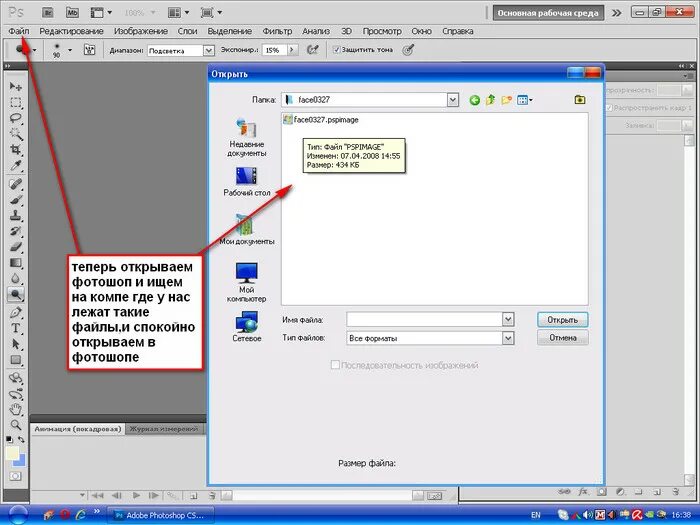Enable the airbrush option icon
Image resolution: width=700 pixels, height=525 pixels.
pyautogui.click(x=312, y=50)
